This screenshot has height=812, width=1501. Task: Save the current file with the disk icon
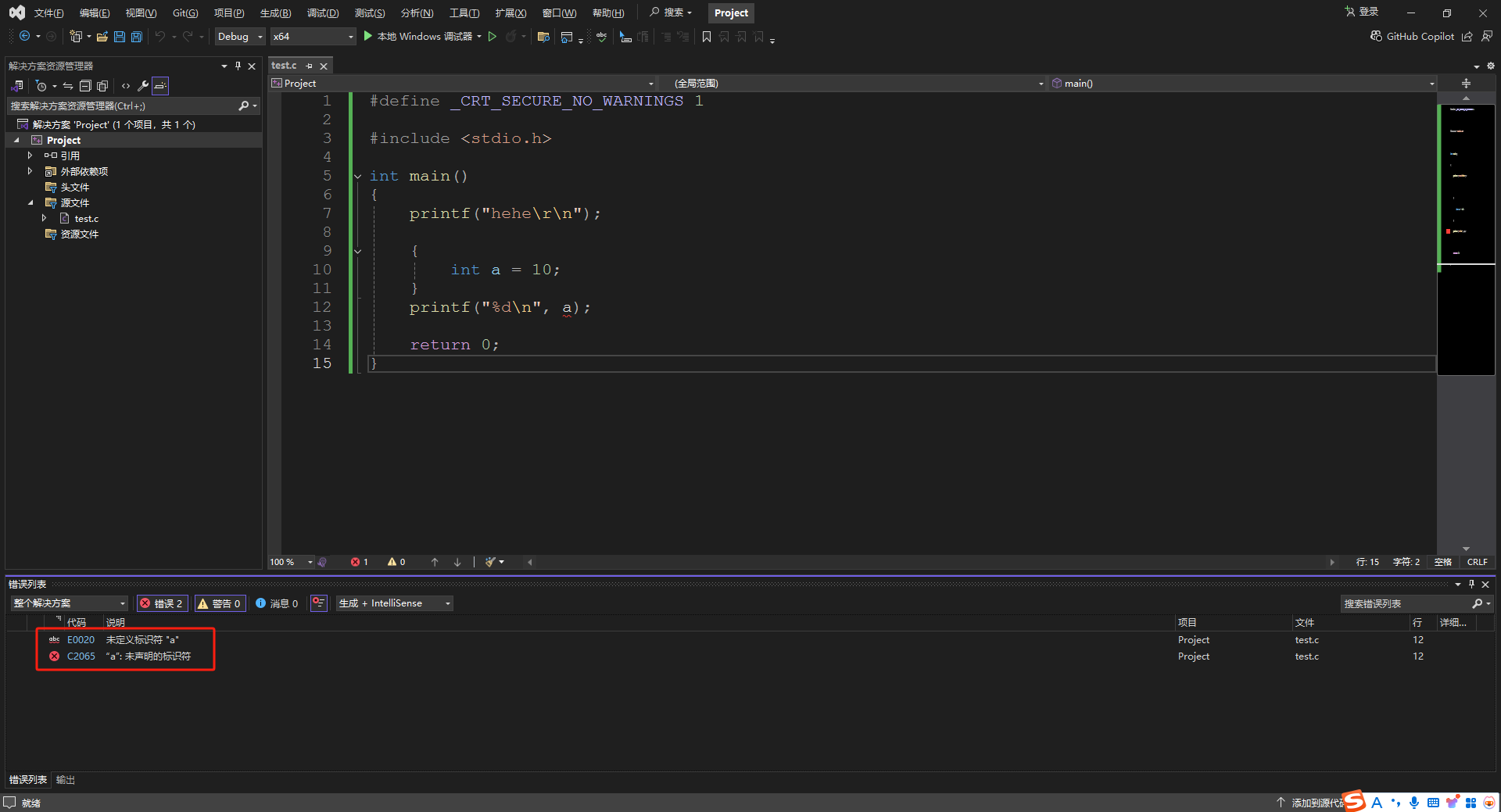coord(120,36)
